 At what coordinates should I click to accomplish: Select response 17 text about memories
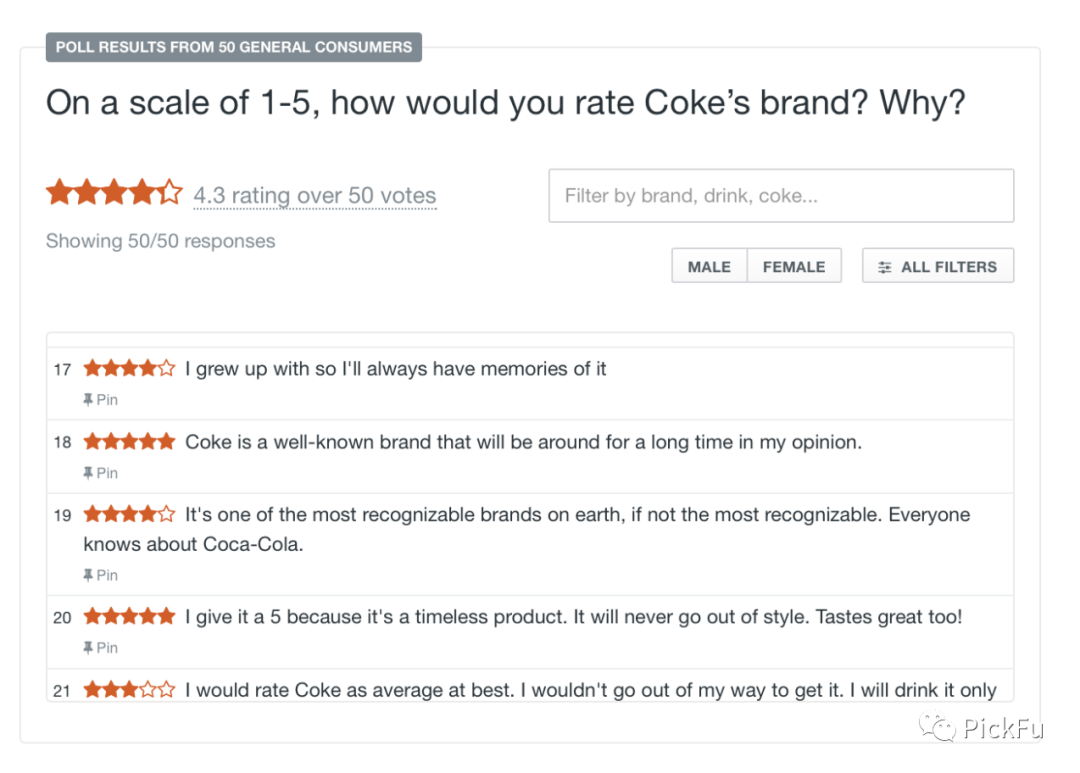pos(396,369)
